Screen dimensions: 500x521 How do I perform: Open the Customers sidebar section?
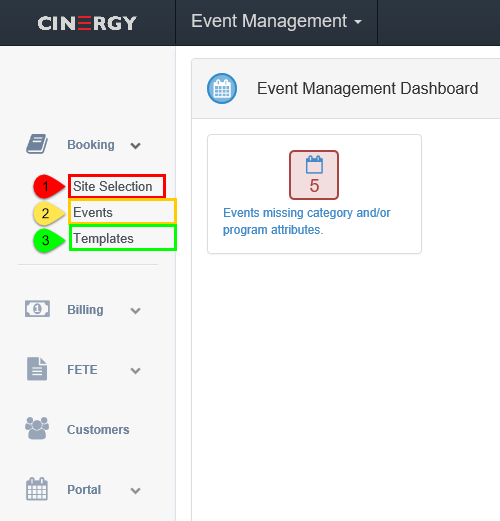pyautogui.click(x=98, y=430)
